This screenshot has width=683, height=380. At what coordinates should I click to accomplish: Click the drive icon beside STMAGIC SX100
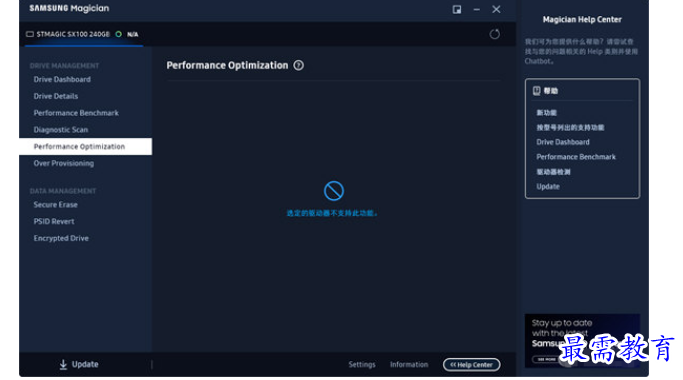coord(30,34)
